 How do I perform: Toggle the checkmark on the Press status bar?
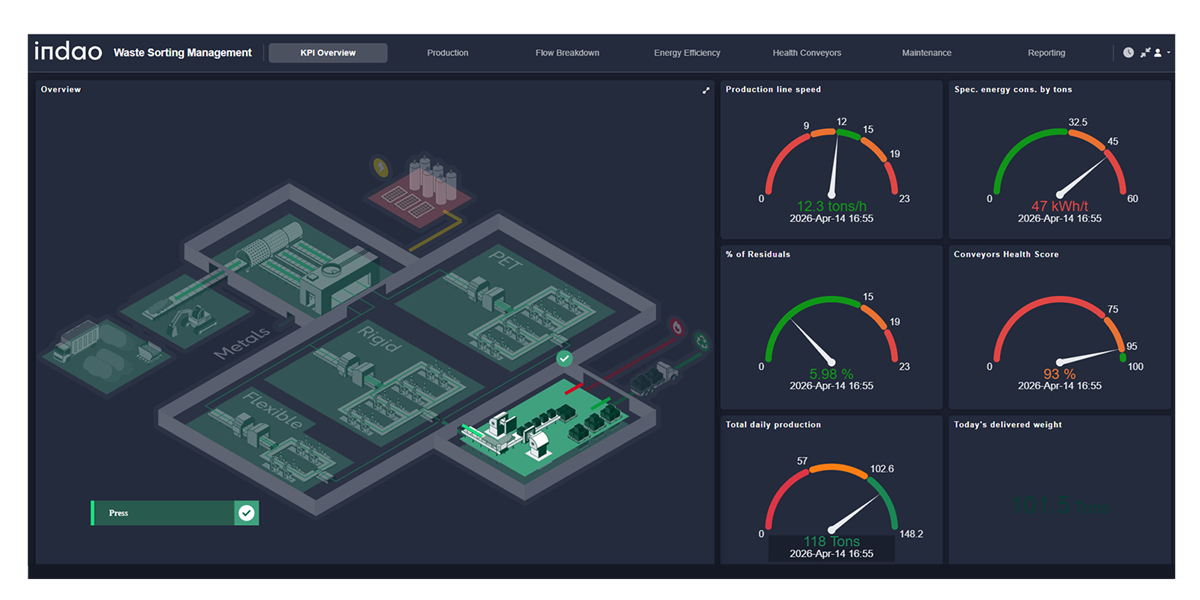pos(246,513)
